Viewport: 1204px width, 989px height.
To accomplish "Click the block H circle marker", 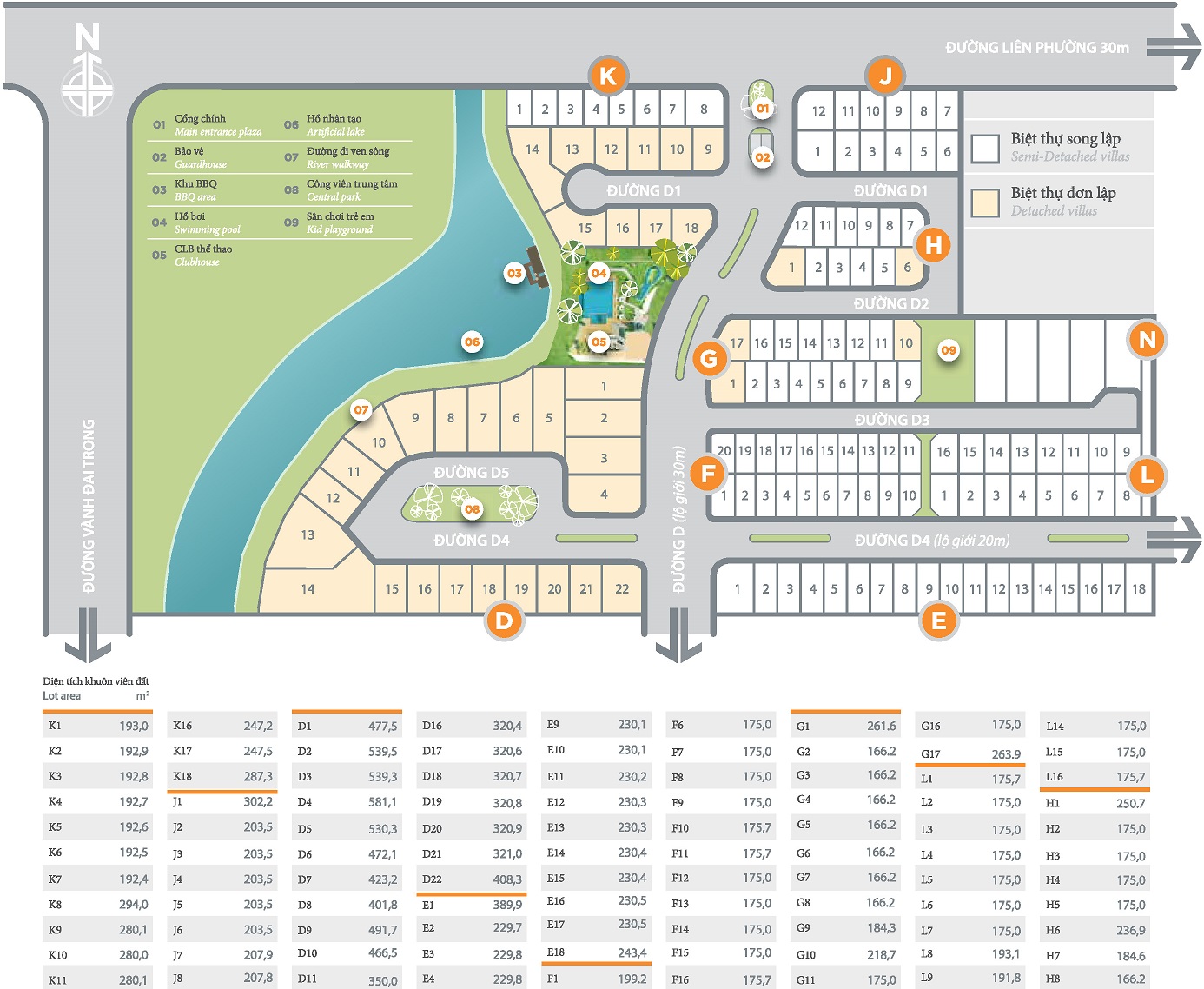I will [x=933, y=245].
